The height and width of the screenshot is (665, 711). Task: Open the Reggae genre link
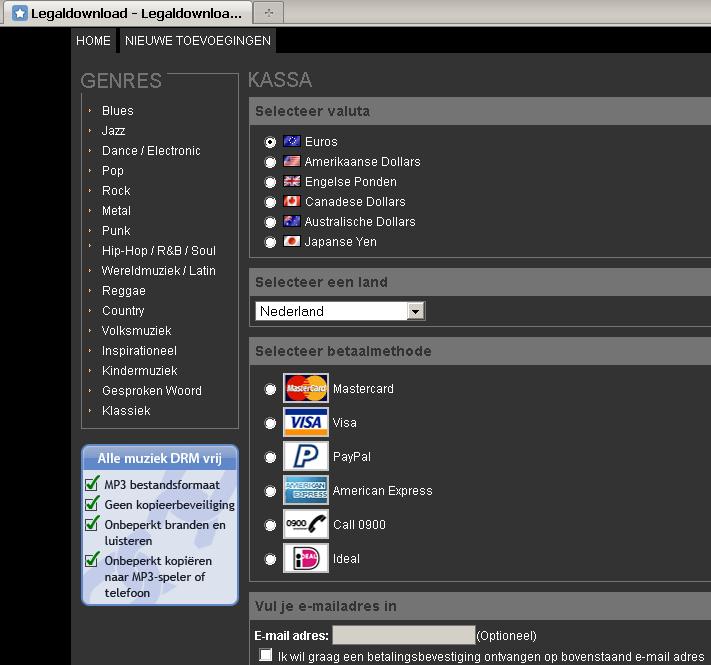point(124,291)
